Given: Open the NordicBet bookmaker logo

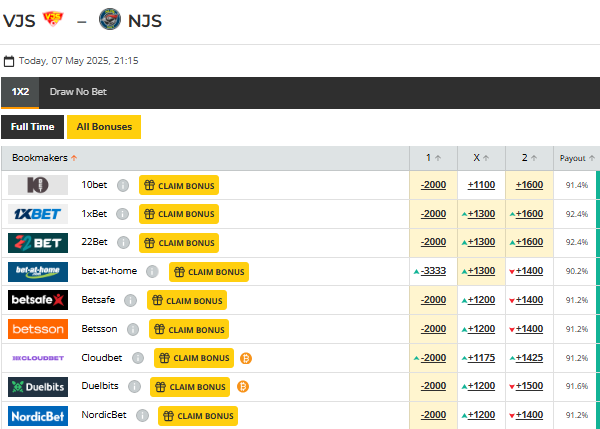Looking at the screenshot, I should [38, 416].
